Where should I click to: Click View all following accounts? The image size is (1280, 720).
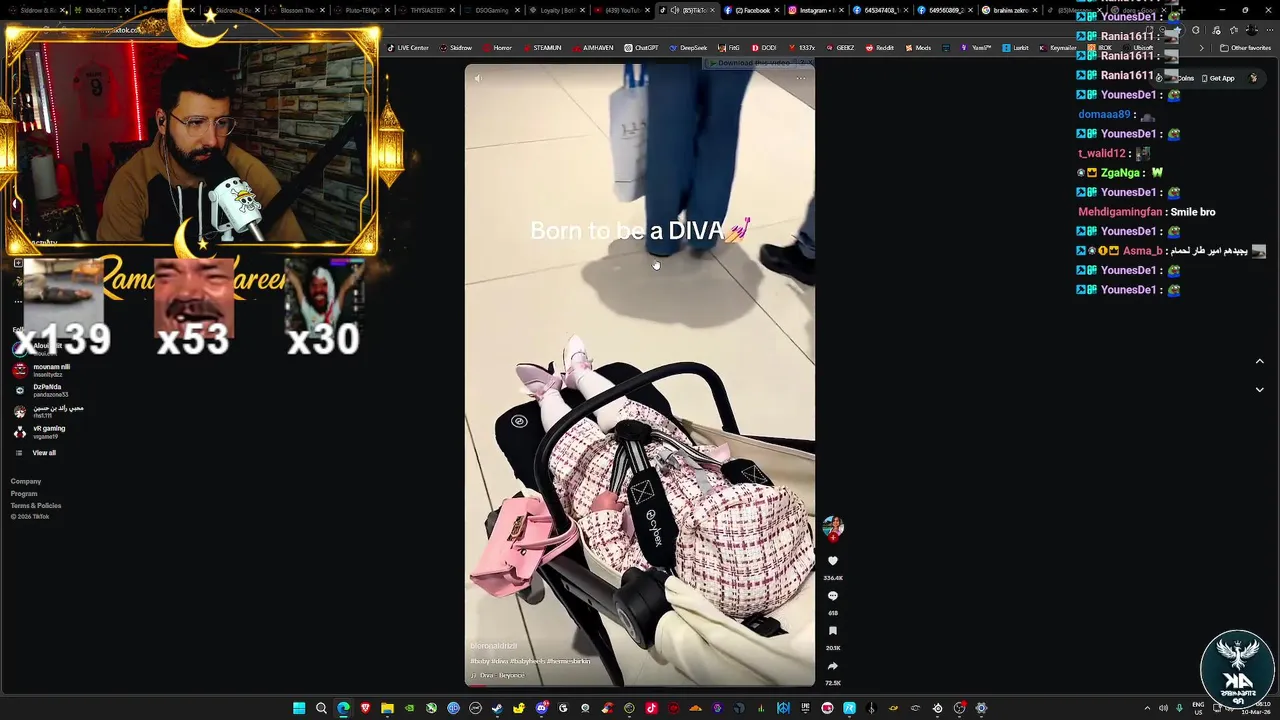[44, 453]
